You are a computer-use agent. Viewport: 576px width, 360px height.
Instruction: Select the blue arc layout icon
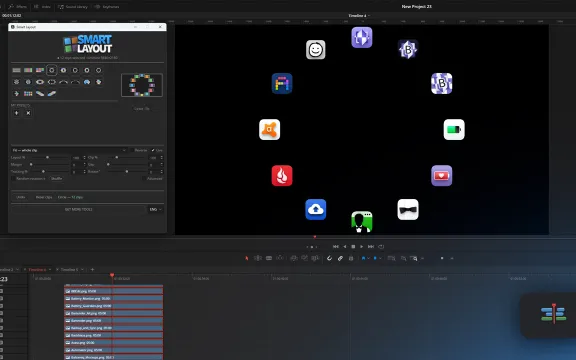(87, 82)
